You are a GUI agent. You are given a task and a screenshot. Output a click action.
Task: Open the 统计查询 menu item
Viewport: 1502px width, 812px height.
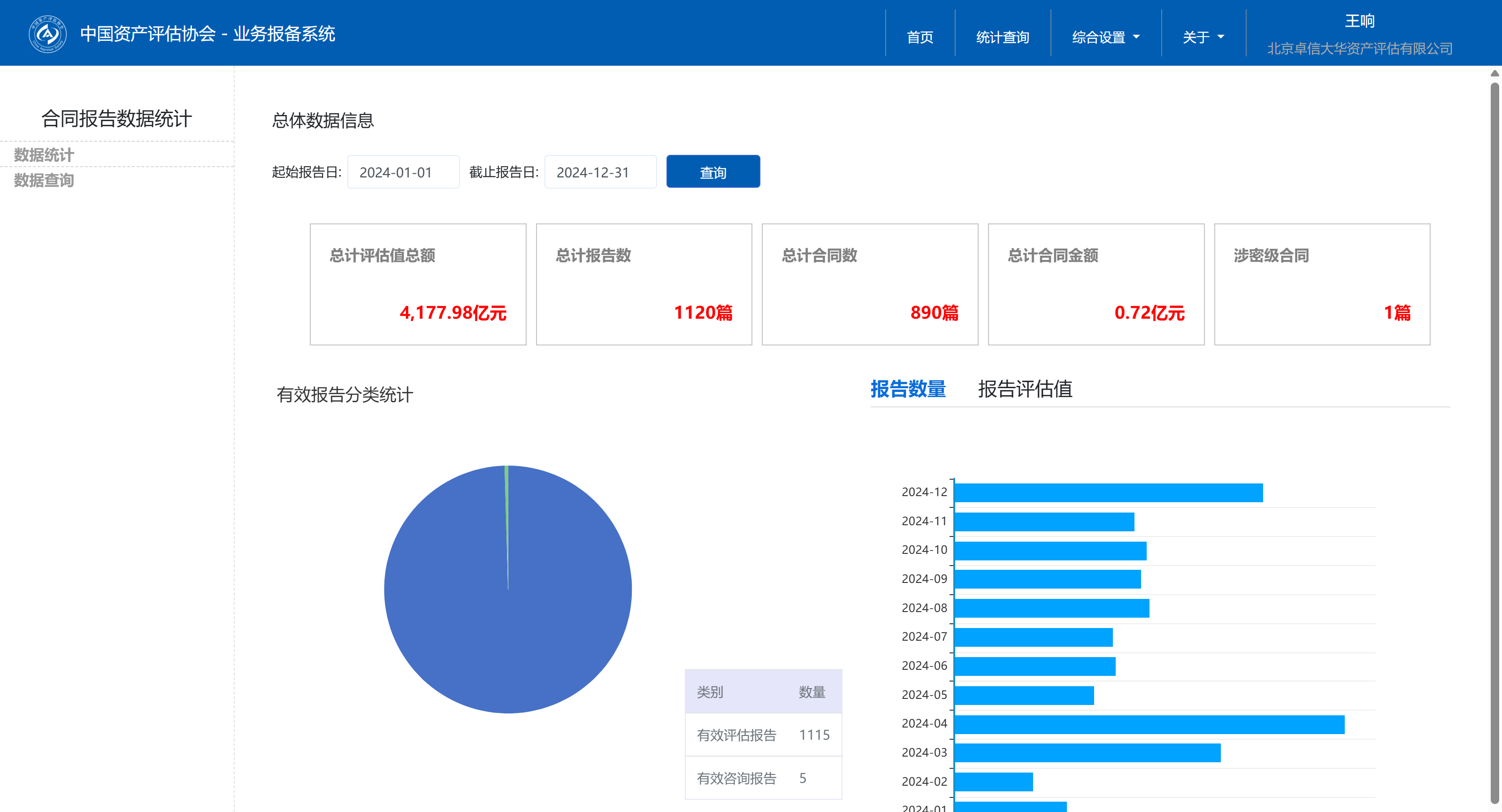(1002, 37)
